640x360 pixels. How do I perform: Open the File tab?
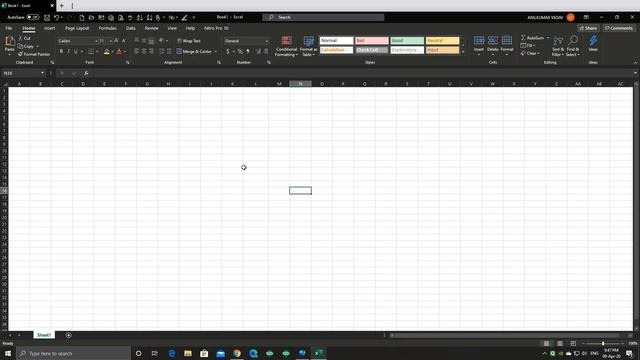point(9,28)
